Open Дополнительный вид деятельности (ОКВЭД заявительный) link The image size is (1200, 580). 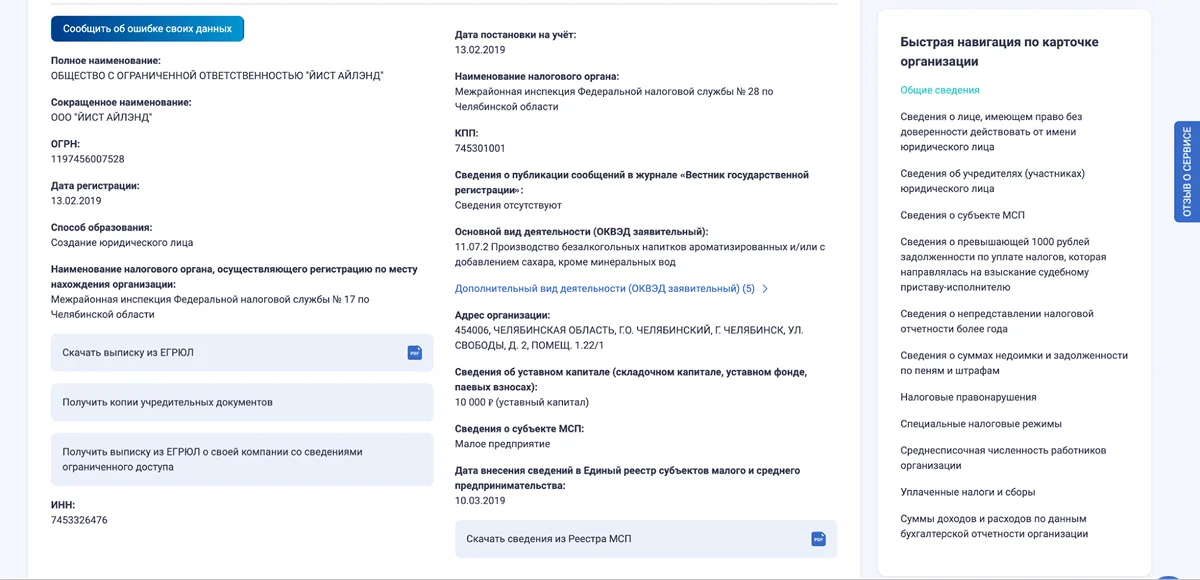tap(604, 289)
